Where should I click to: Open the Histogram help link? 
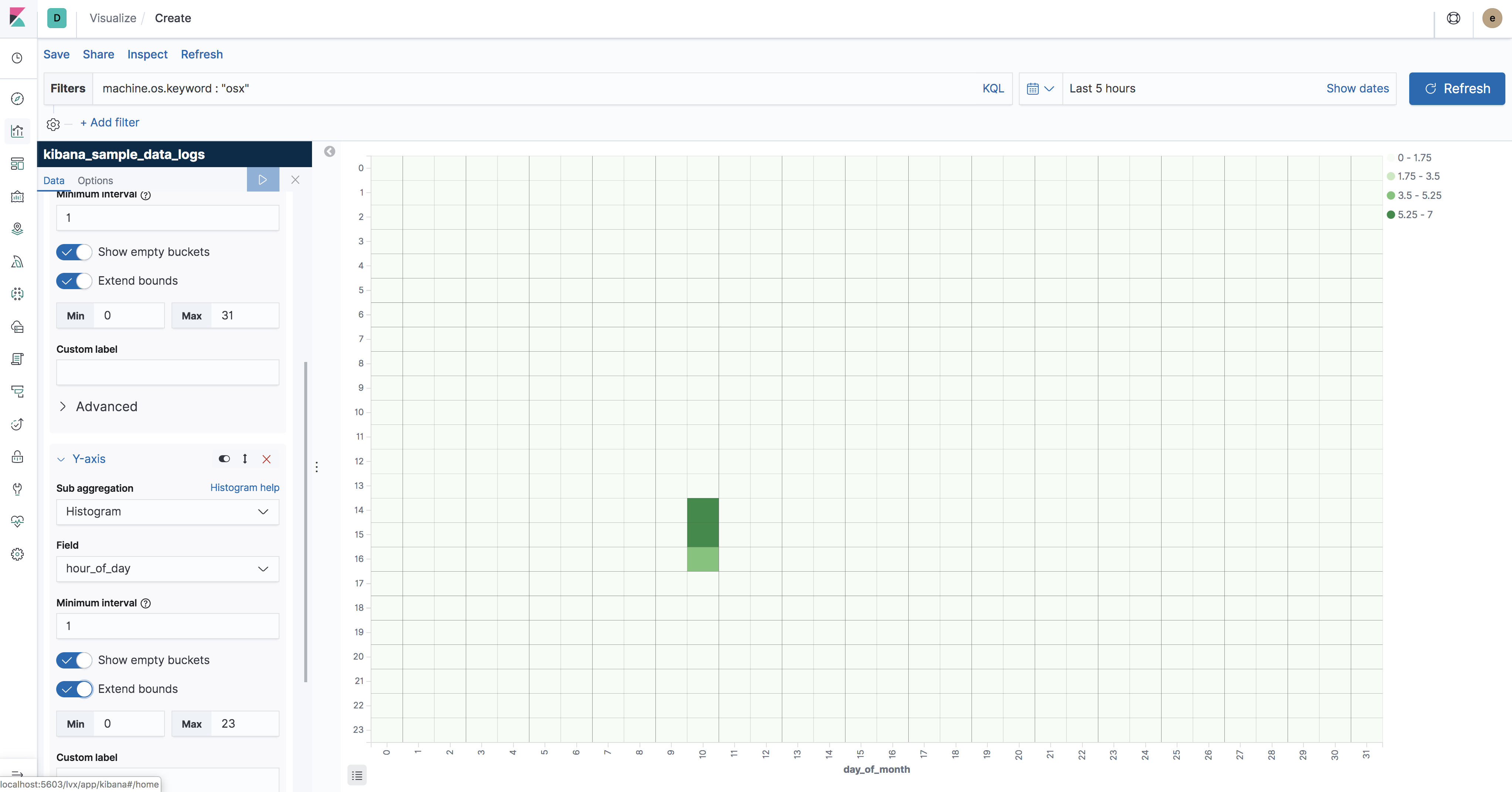point(245,487)
